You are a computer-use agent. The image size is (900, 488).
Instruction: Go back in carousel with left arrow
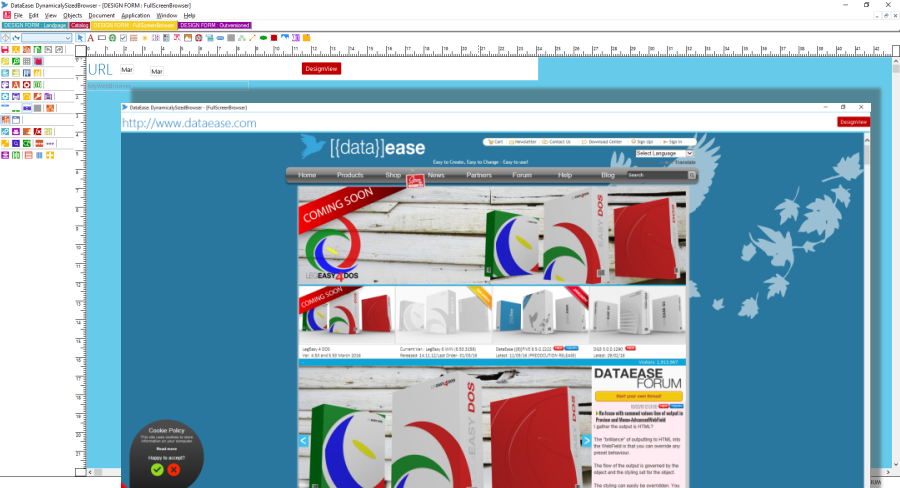tap(304, 440)
